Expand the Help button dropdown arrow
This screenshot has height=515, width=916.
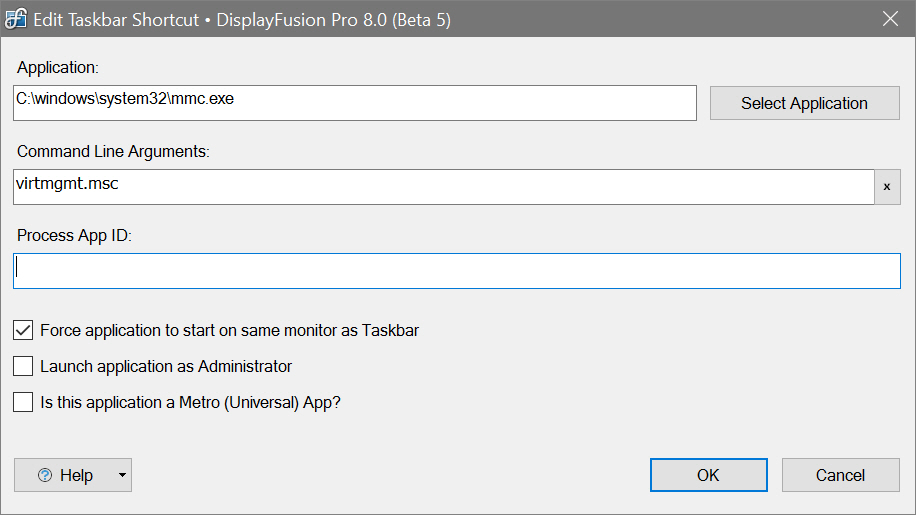[x=122, y=475]
